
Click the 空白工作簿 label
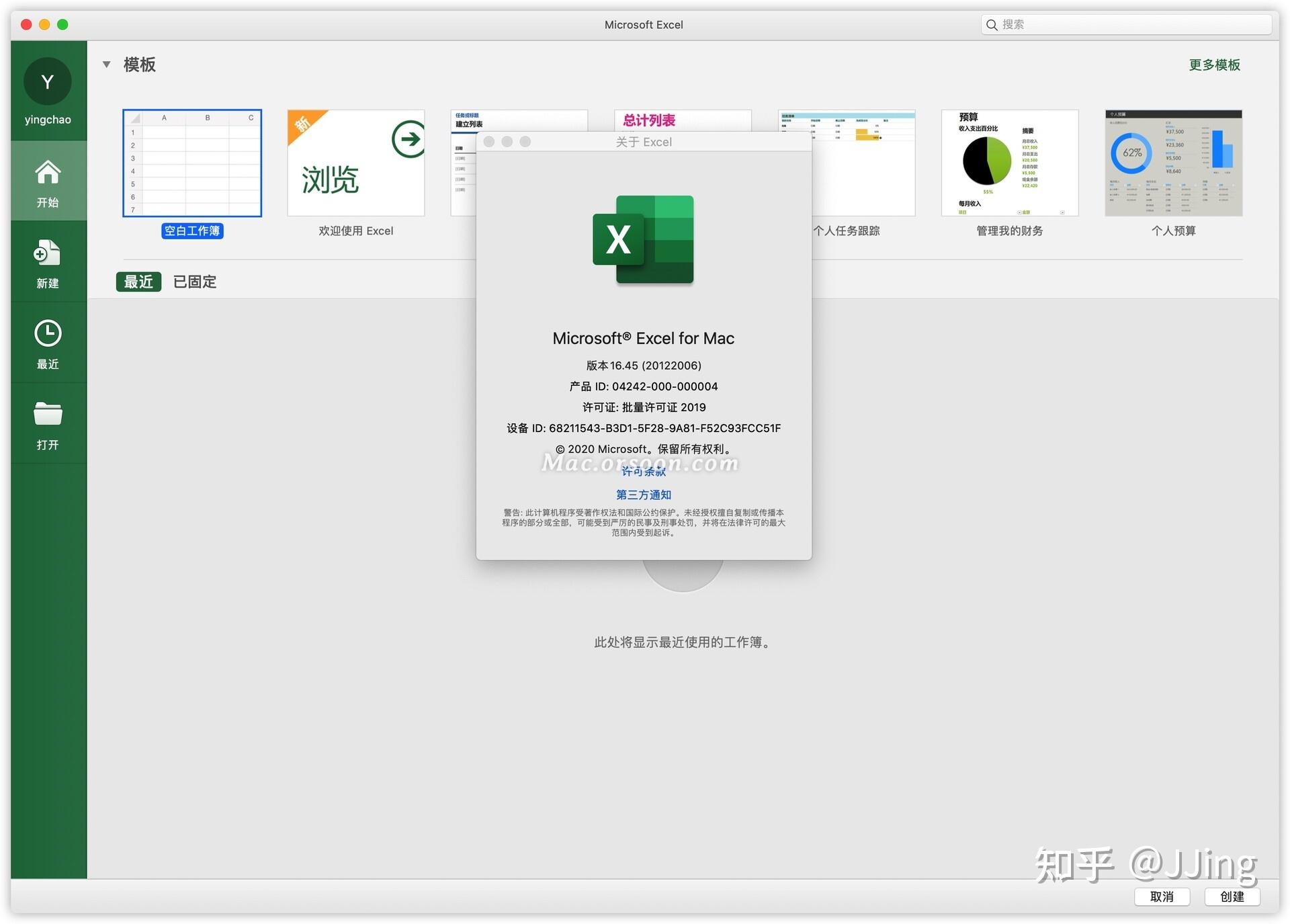(x=192, y=230)
